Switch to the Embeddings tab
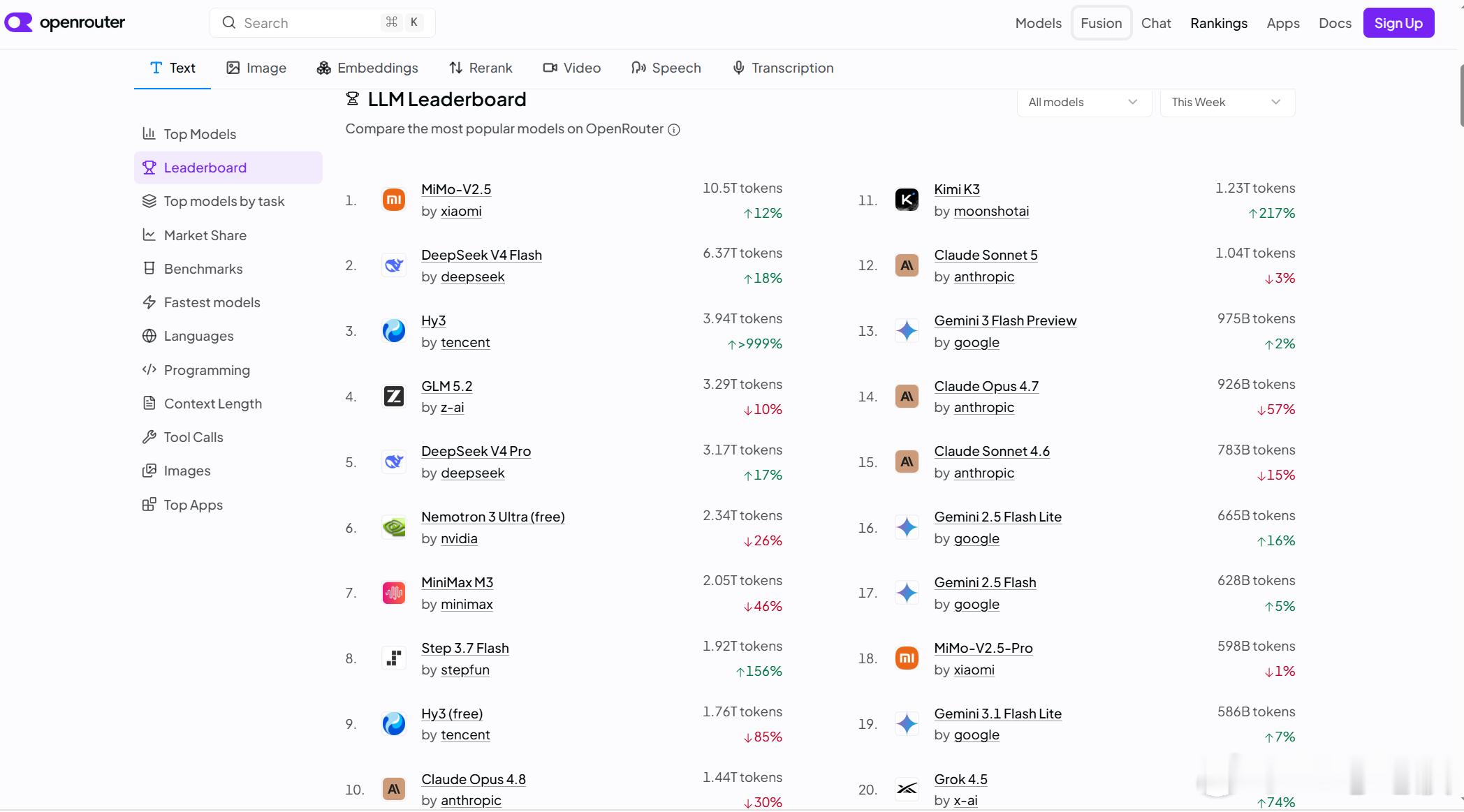Image resolution: width=1464 pixels, height=812 pixels. [367, 68]
